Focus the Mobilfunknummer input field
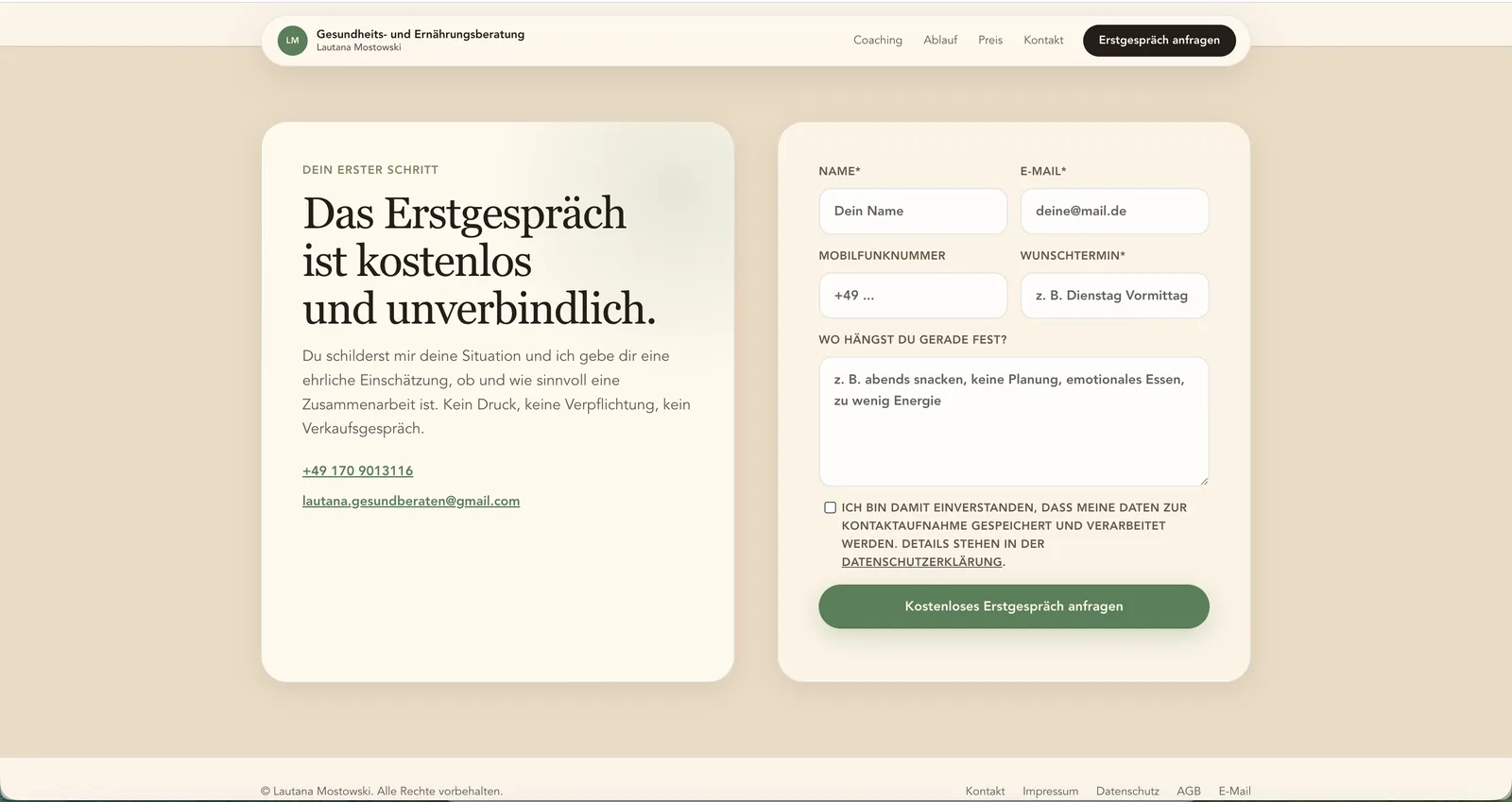Viewport: 1512px width, 802px height. 913,295
